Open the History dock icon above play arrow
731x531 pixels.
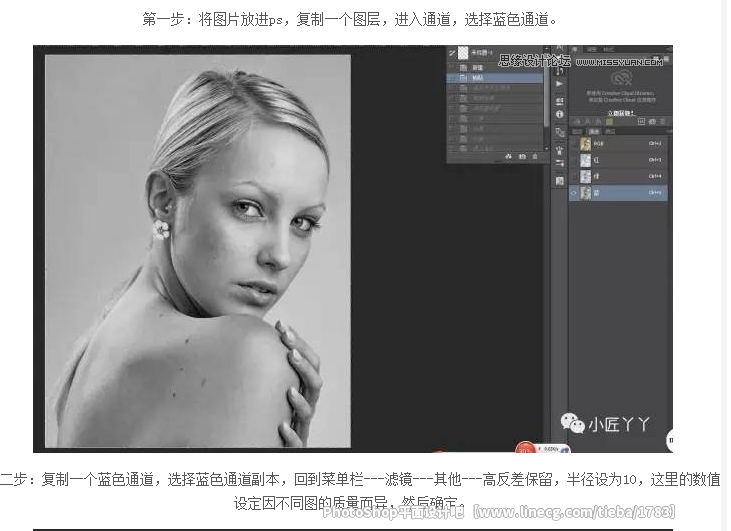click(559, 71)
